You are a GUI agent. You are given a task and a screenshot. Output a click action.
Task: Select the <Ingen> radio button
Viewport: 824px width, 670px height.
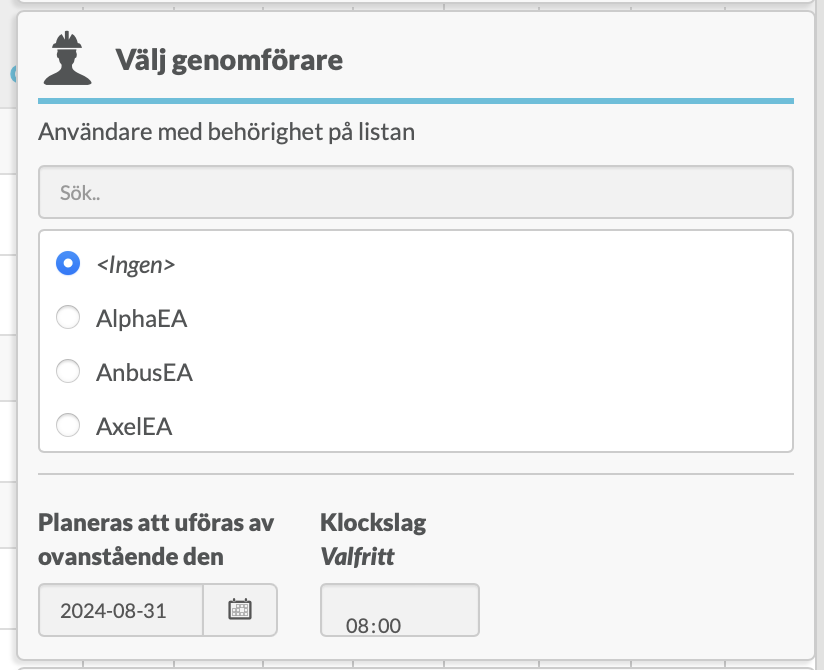point(68,264)
